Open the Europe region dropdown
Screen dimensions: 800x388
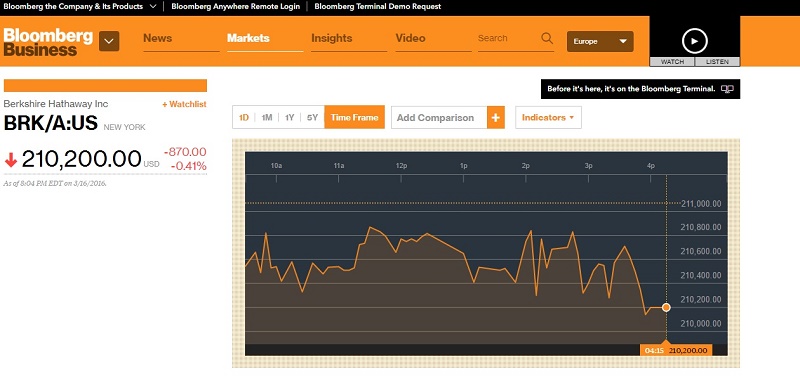click(600, 41)
